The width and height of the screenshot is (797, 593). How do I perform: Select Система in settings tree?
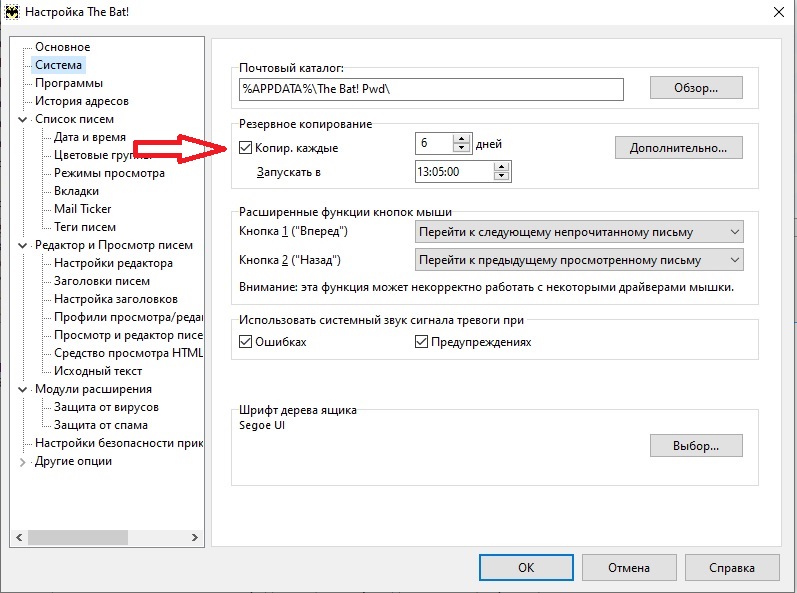click(58, 65)
